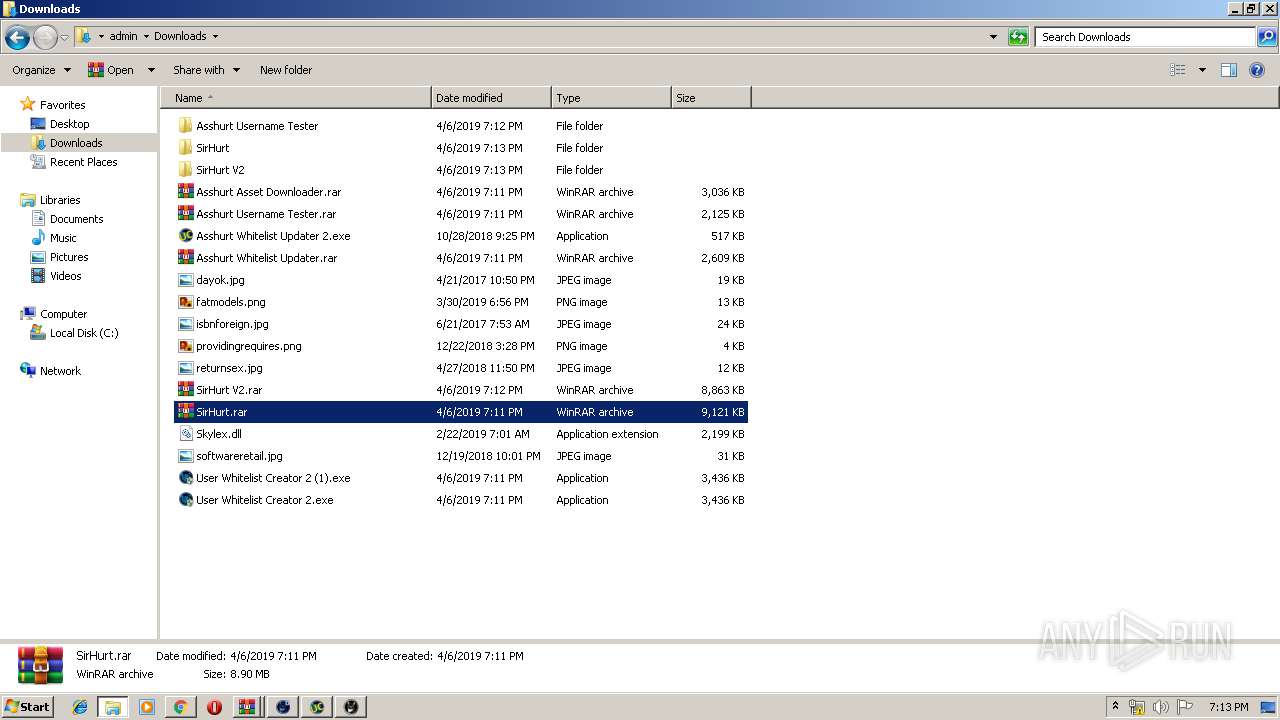Click the Asshurt Whitelist Updater 2.exe icon

(x=185, y=236)
